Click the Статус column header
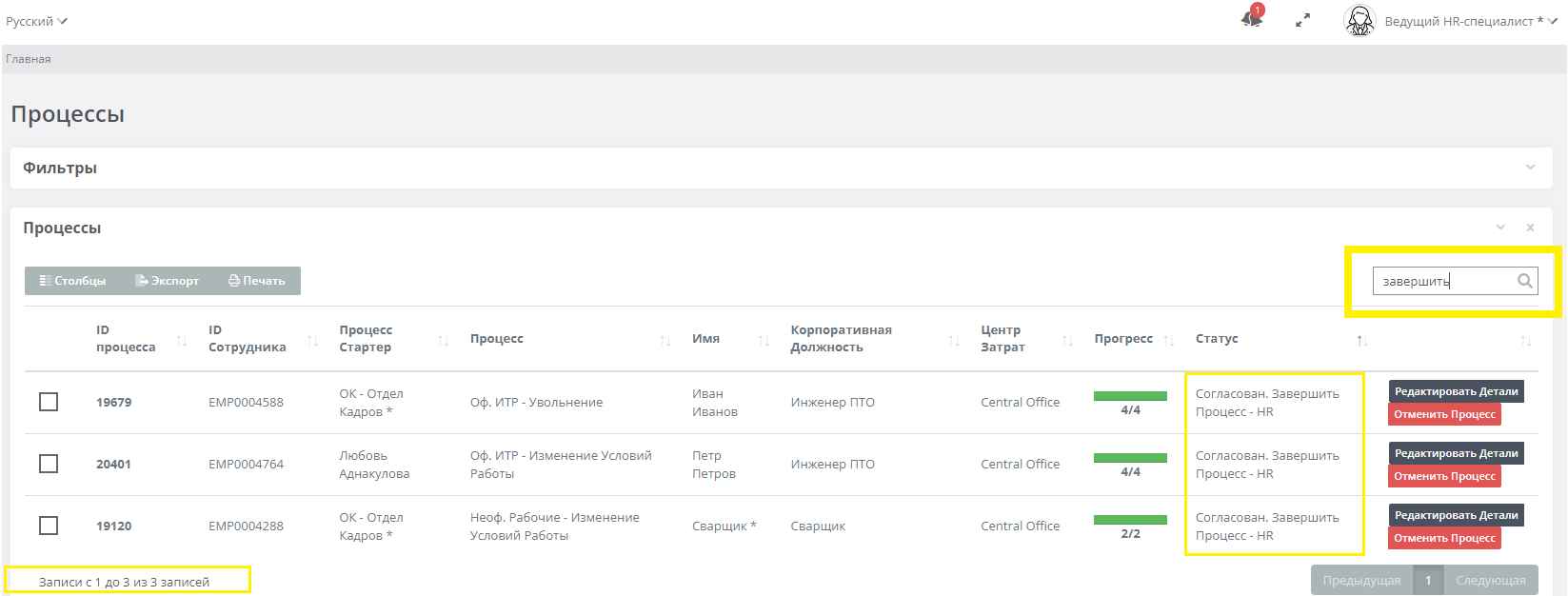1568x596 pixels. pyautogui.click(x=1217, y=339)
